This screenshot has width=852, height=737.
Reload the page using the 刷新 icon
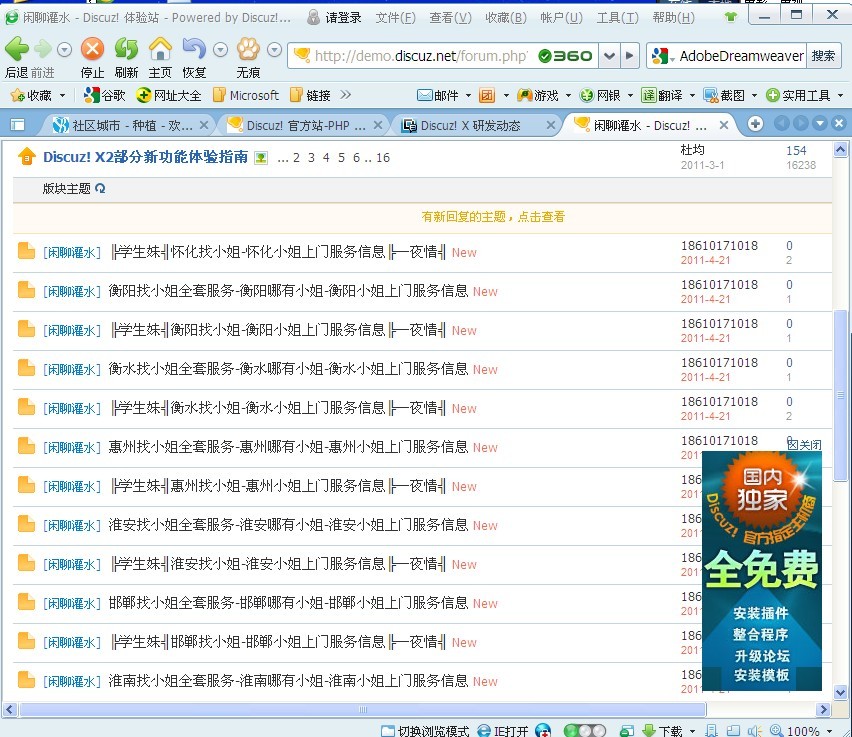[126, 49]
